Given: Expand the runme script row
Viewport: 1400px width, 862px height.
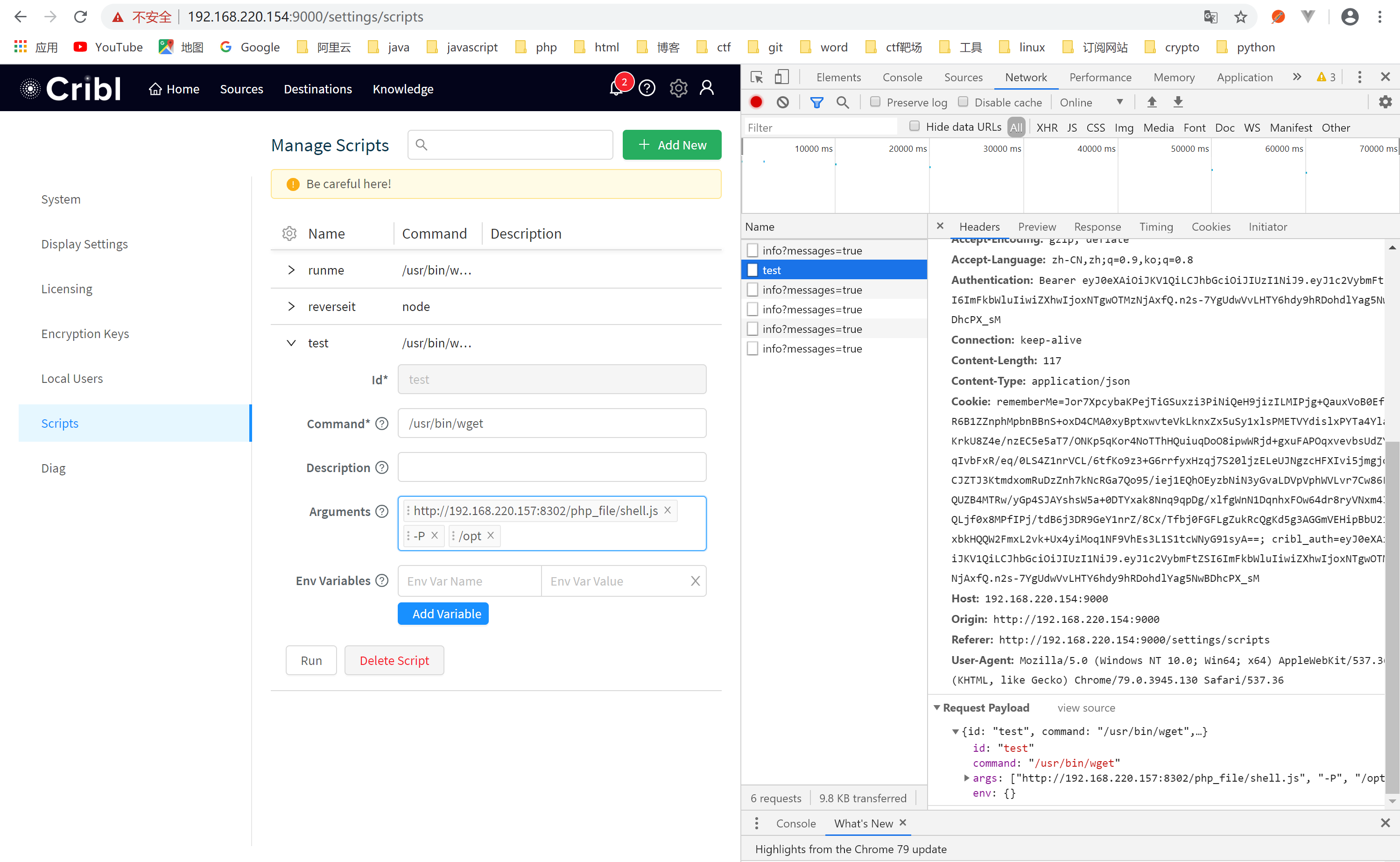Looking at the screenshot, I should pyautogui.click(x=291, y=270).
